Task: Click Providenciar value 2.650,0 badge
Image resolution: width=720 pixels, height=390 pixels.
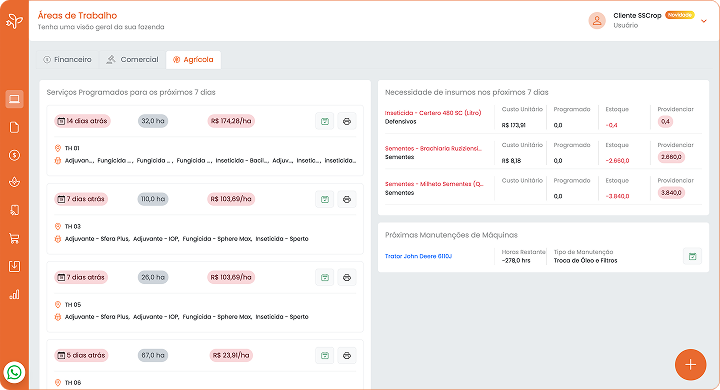Action: coord(671,157)
